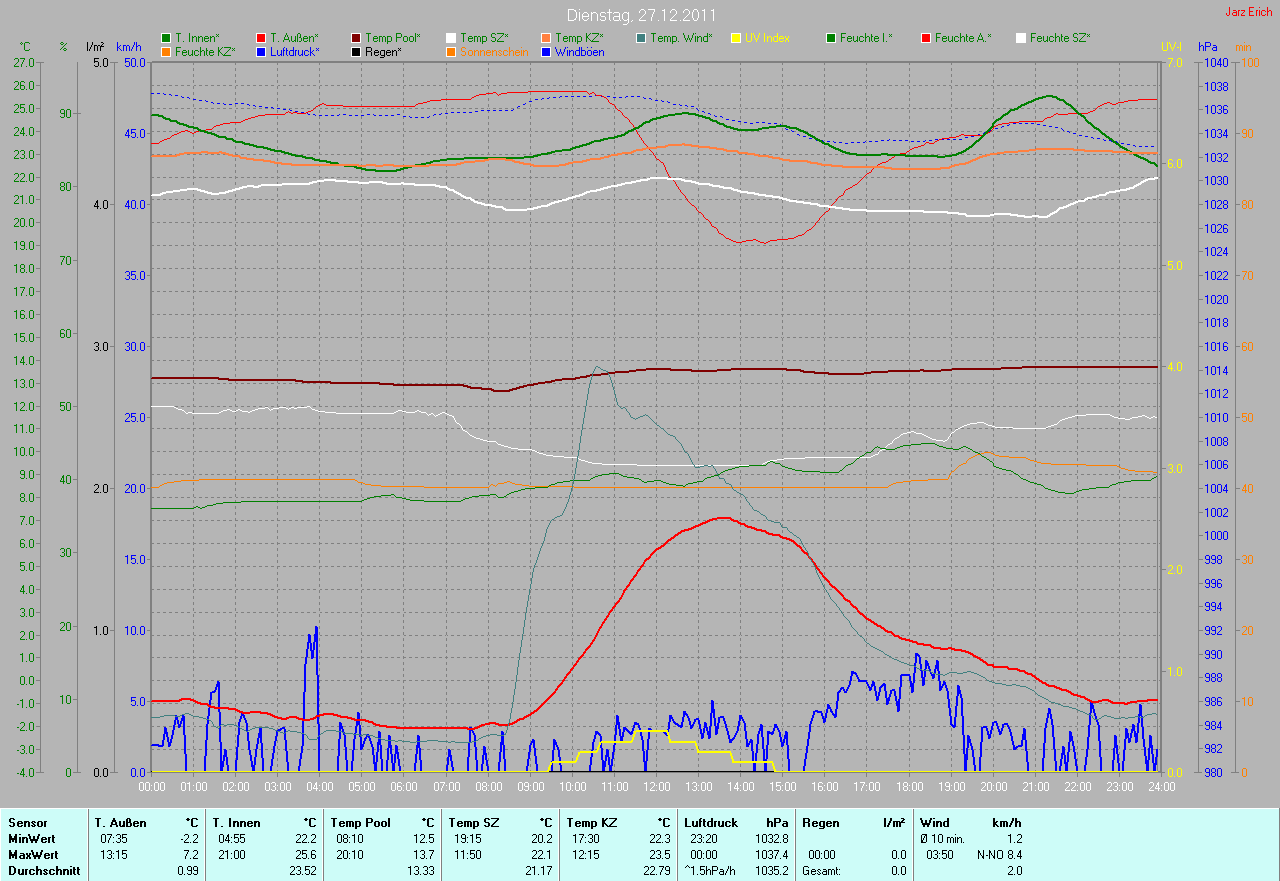Screen dimensions: 1280x881
Task: Select the yellow UV Index legend swatch
Action: tap(736, 38)
